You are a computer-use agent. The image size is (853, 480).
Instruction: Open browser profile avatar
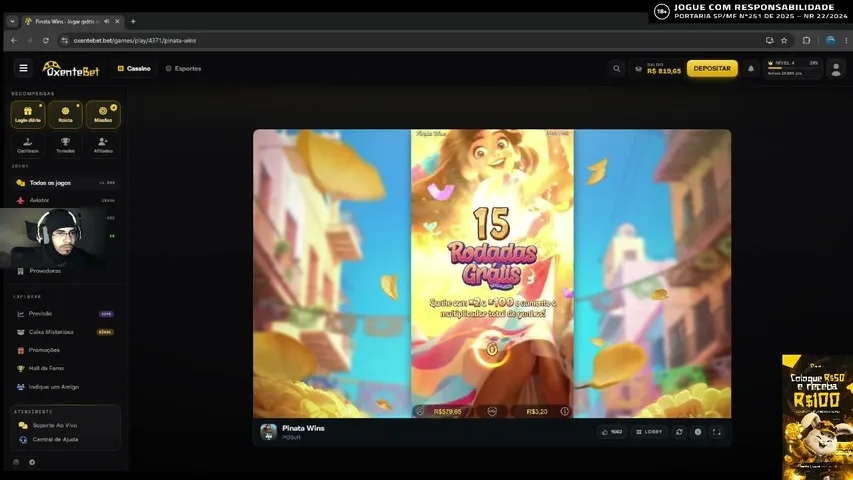coord(830,40)
